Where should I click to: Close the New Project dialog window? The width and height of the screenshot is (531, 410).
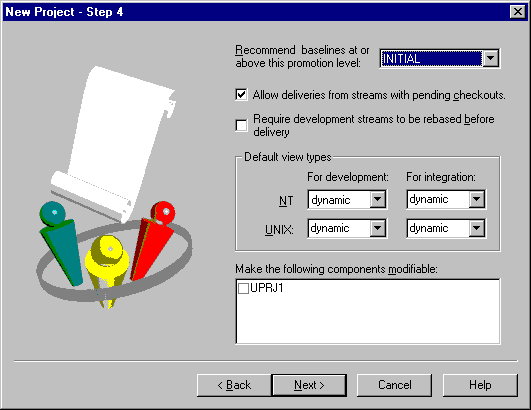518,12
